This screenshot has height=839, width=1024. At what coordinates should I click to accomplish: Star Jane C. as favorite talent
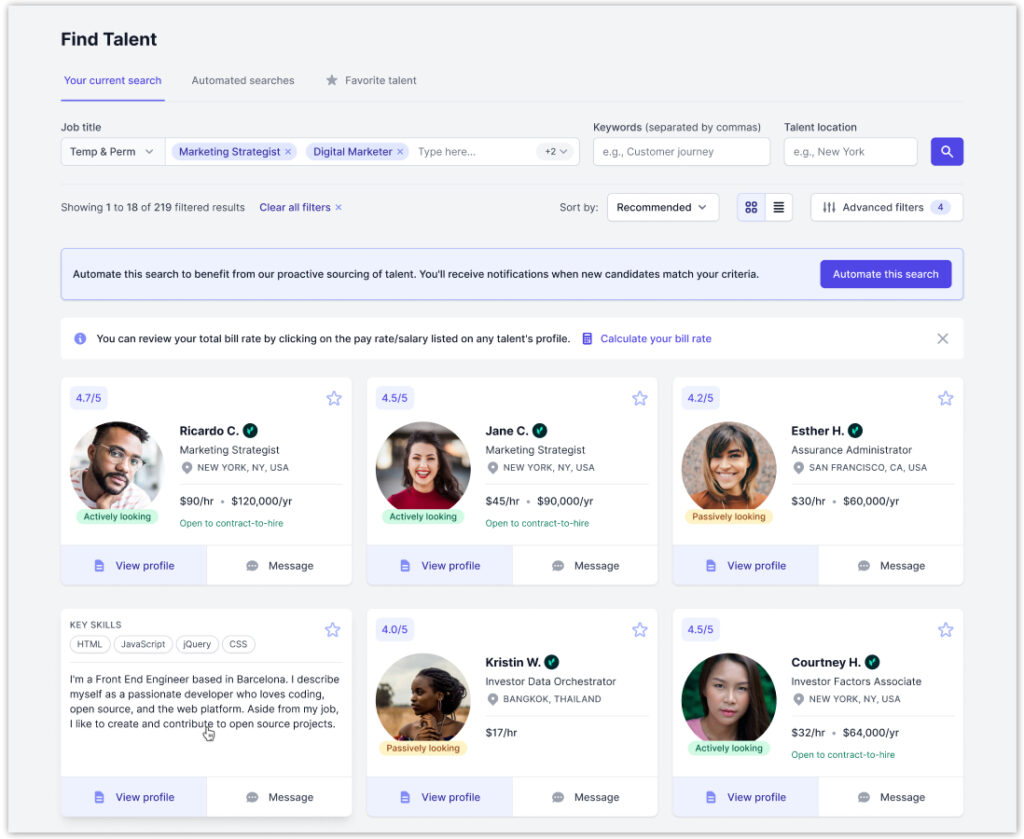coord(640,398)
